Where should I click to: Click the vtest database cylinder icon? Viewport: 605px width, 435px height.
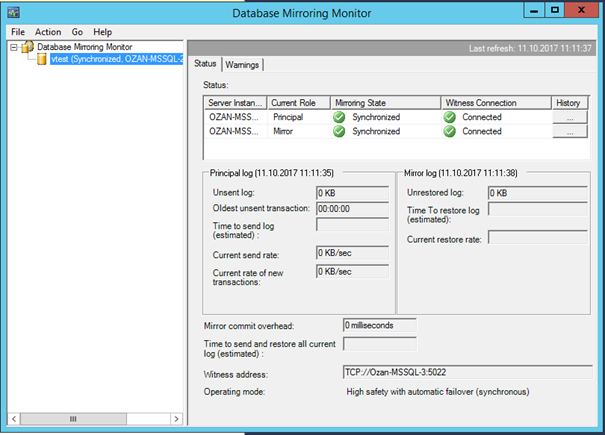41,59
